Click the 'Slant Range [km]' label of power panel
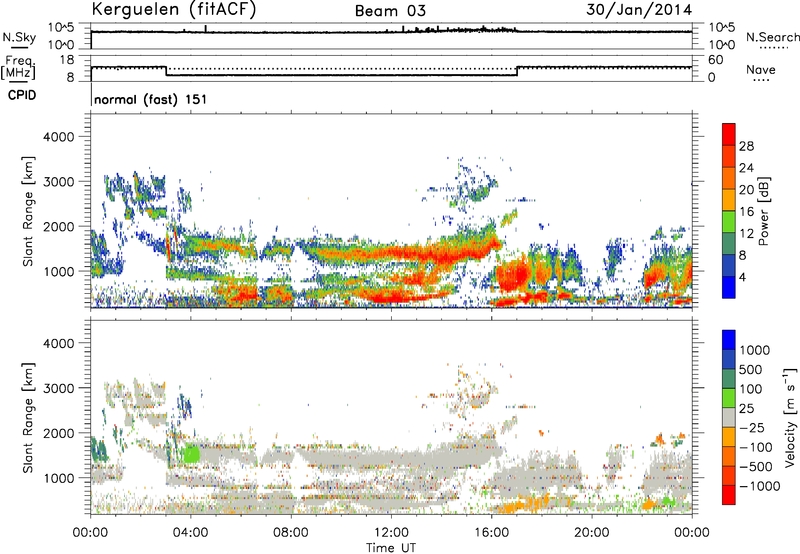The width and height of the screenshot is (800, 554). 28,211
